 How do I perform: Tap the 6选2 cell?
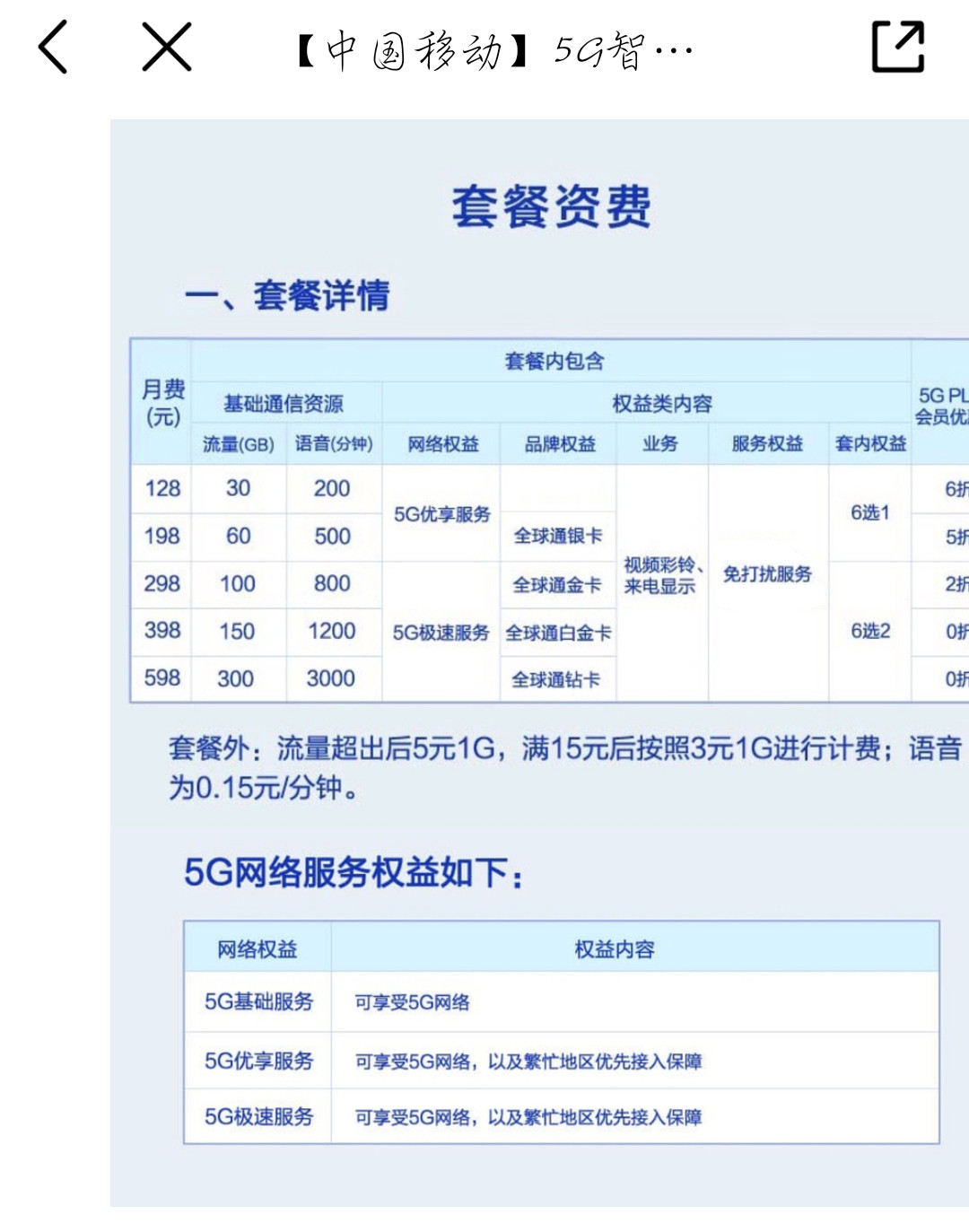pyautogui.click(x=870, y=631)
